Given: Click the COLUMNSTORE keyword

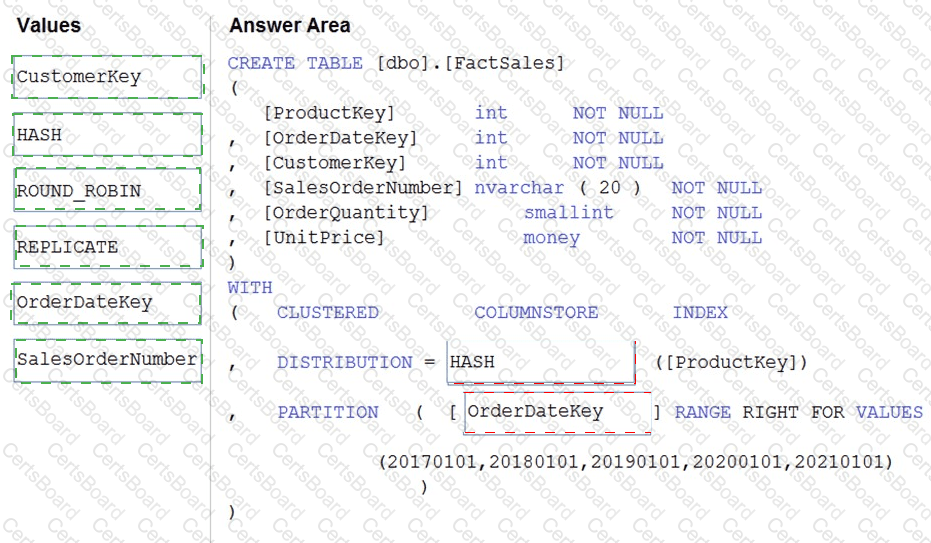Looking at the screenshot, I should coord(536,312).
